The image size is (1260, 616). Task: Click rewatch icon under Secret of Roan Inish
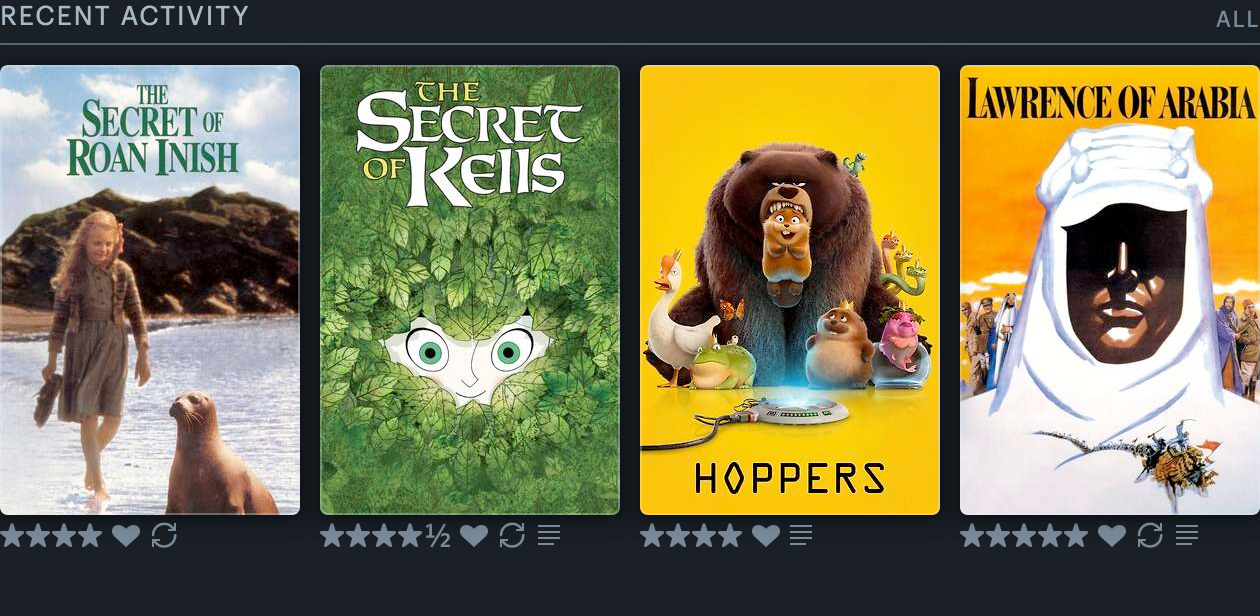pyautogui.click(x=164, y=536)
